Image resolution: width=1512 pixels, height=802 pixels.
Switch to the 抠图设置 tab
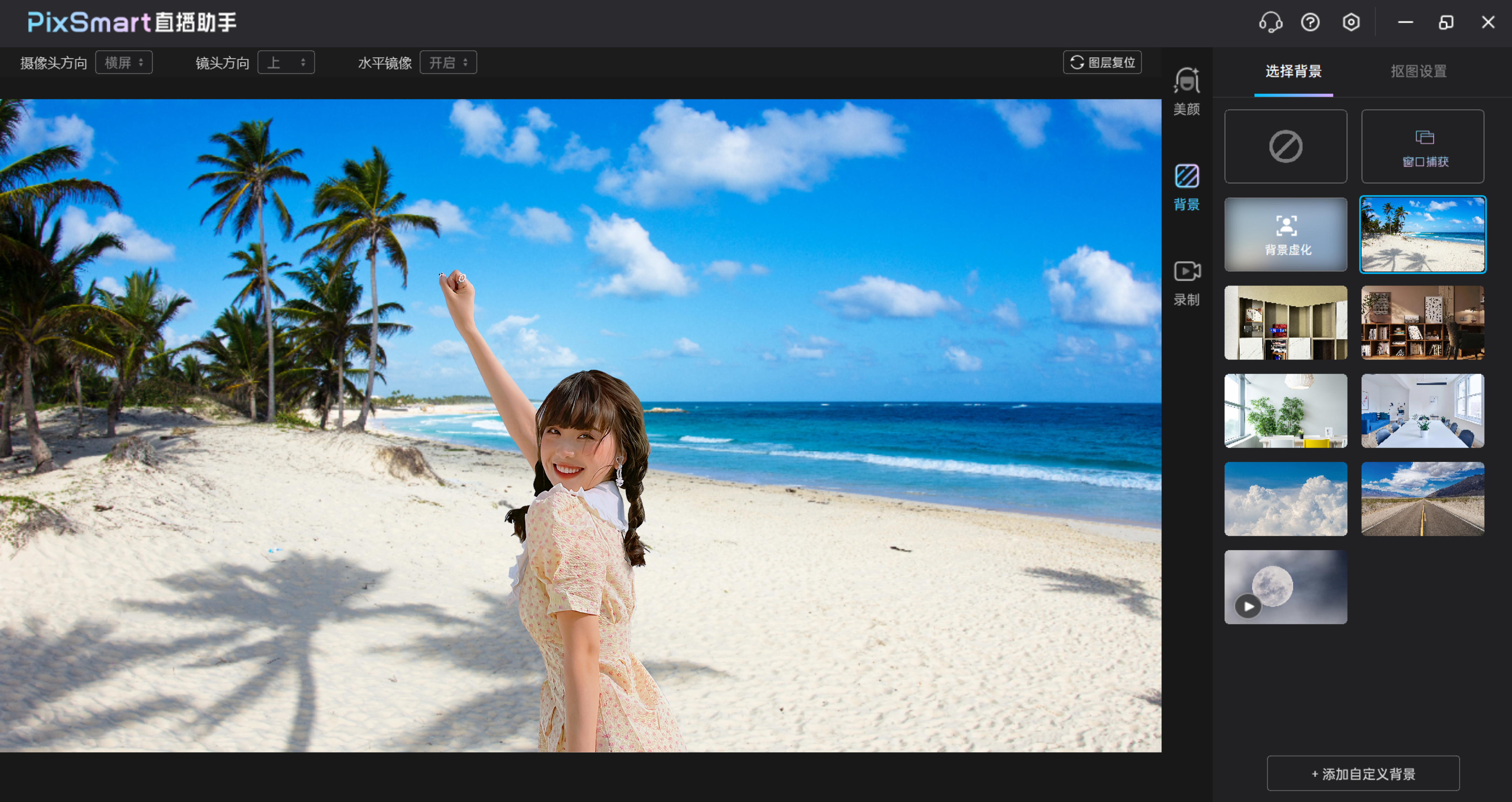[x=1418, y=72]
